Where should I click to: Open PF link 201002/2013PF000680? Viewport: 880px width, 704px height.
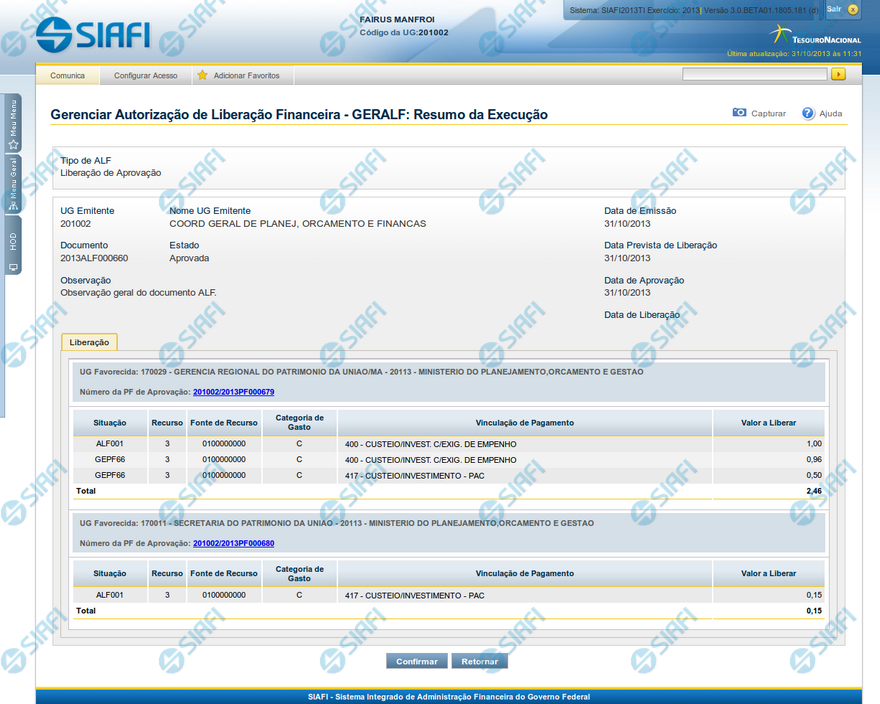[x=233, y=543]
